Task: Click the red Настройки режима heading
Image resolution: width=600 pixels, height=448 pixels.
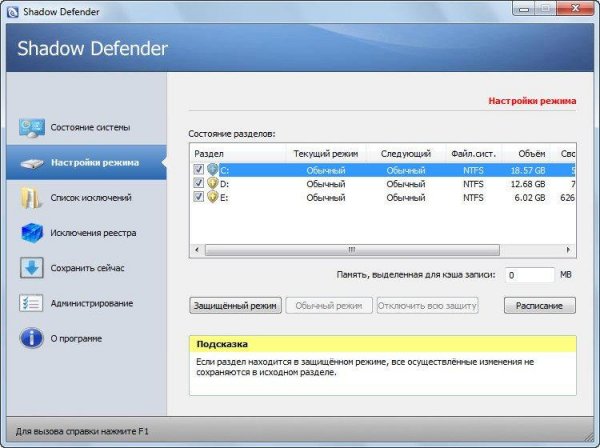Action: tap(532, 101)
